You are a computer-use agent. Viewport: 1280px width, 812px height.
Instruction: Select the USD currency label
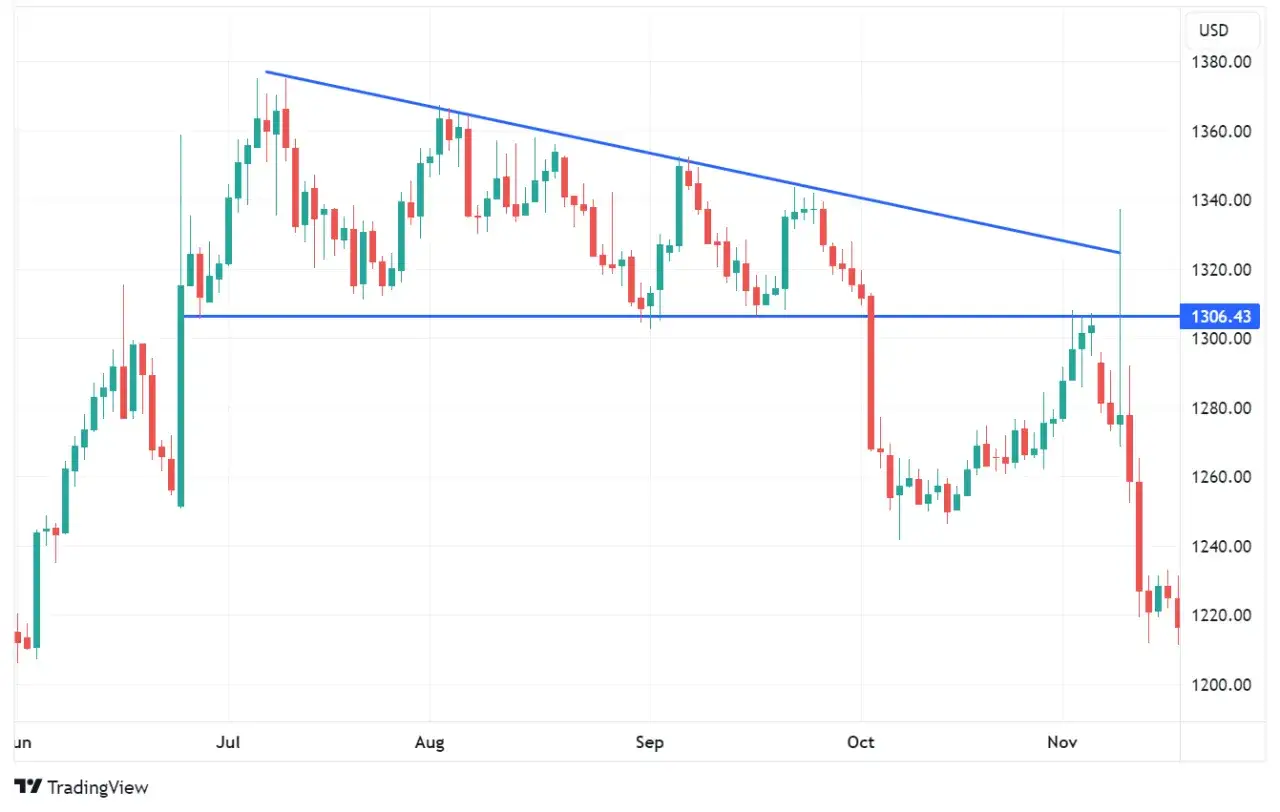click(x=1214, y=32)
